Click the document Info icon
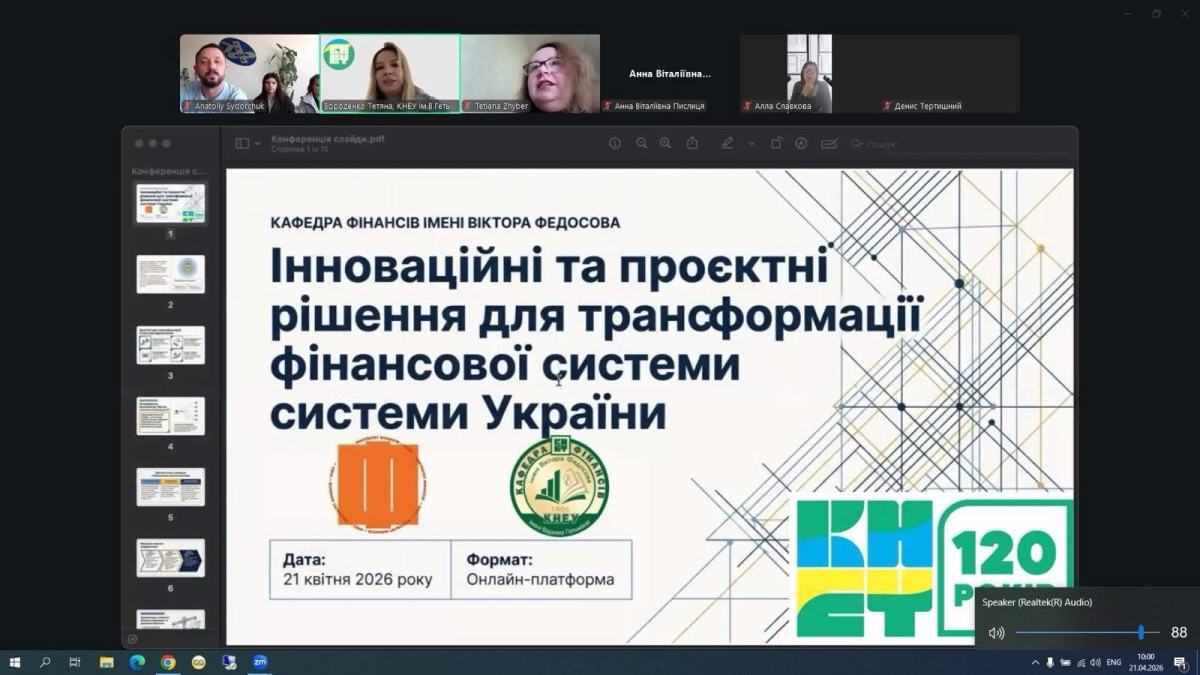This screenshot has height=675, width=1200. 615,143
